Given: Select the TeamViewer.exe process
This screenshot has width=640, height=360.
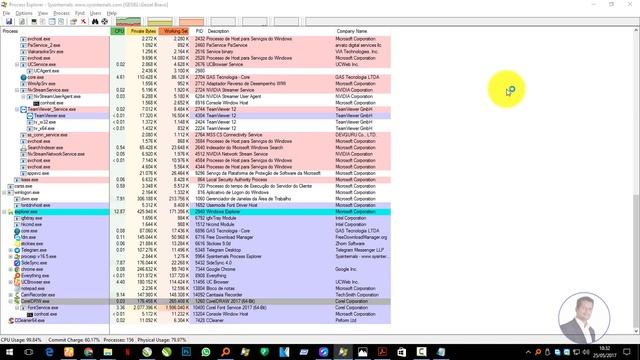Looking at the screenshot, I should (49, 116).
